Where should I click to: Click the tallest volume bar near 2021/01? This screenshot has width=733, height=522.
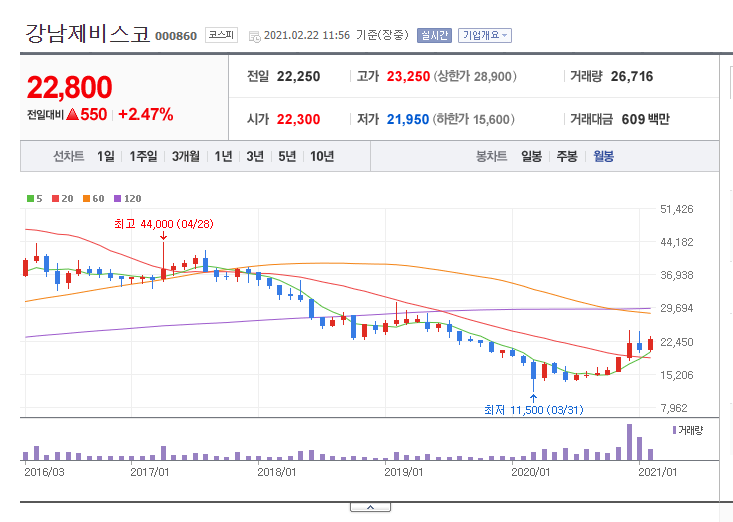(x=629, y=442)
